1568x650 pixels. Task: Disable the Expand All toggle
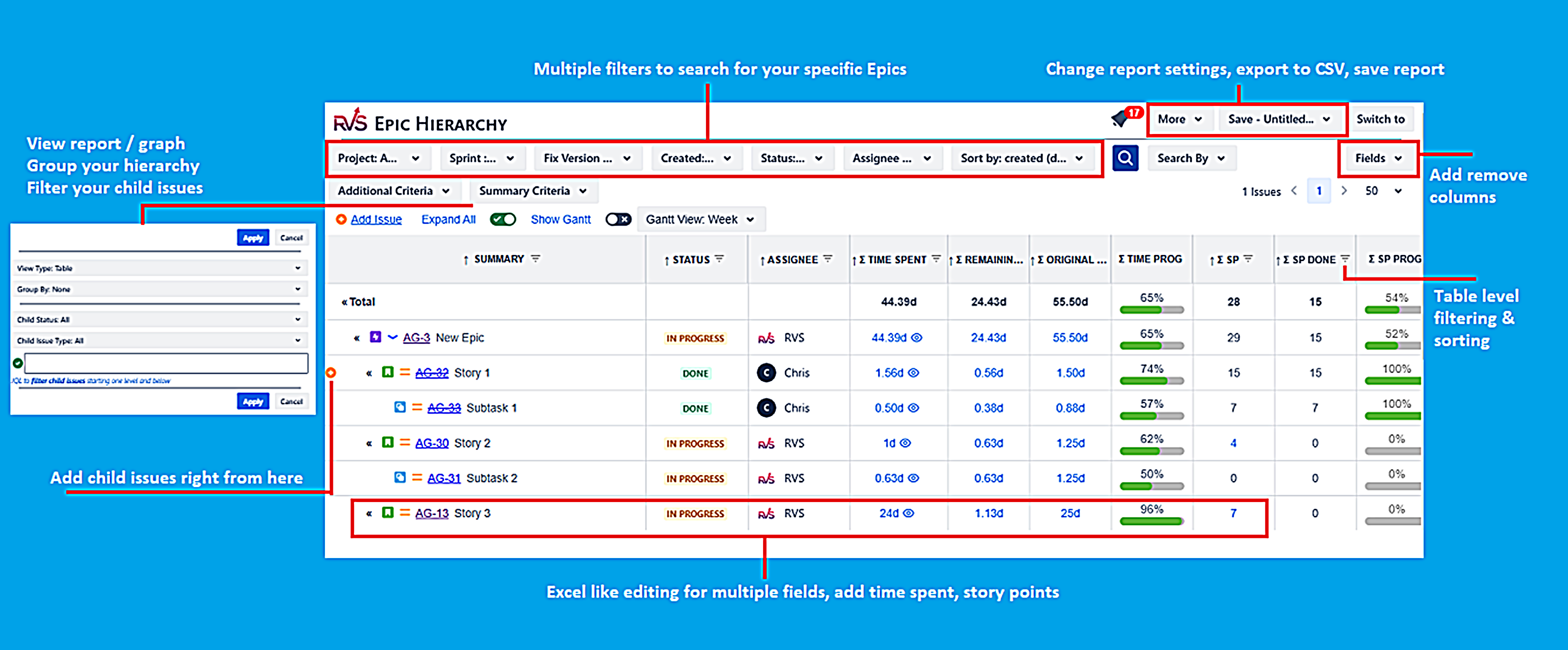click(x=503, y=219)
